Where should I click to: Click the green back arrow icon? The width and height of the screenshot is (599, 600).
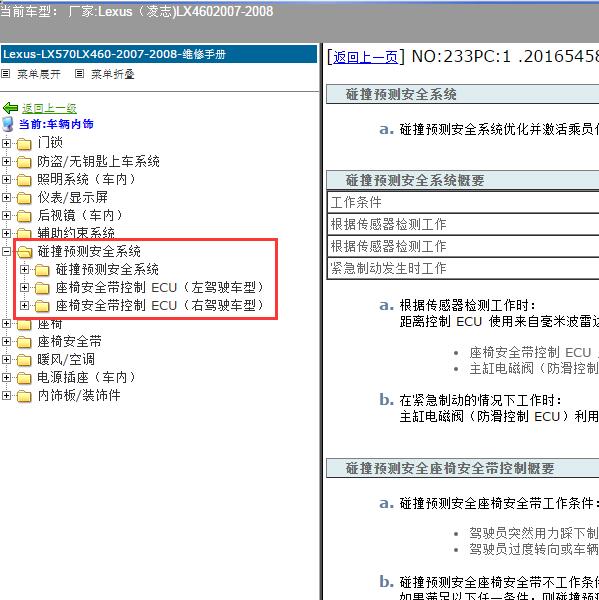point(10,108)
